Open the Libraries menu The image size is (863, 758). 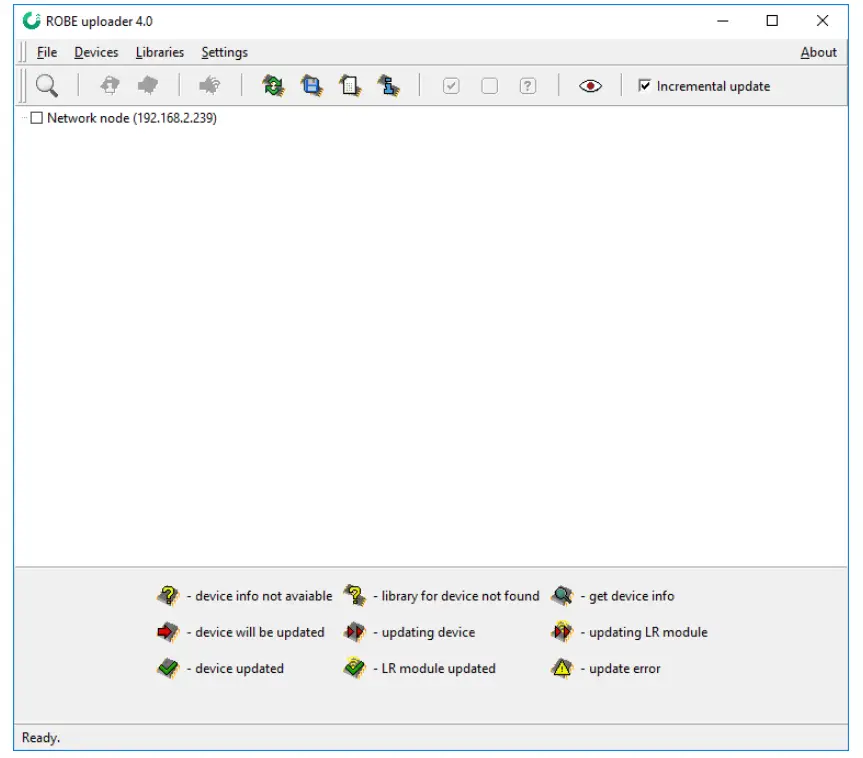[x=160, y=52]
